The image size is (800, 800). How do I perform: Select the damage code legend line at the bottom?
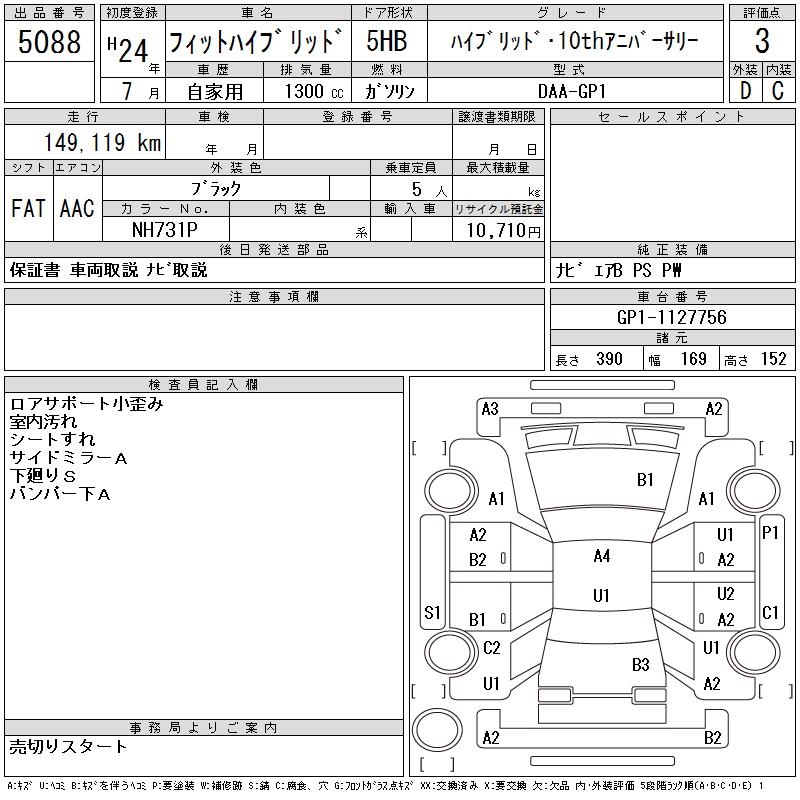click(x=386, y=786)
